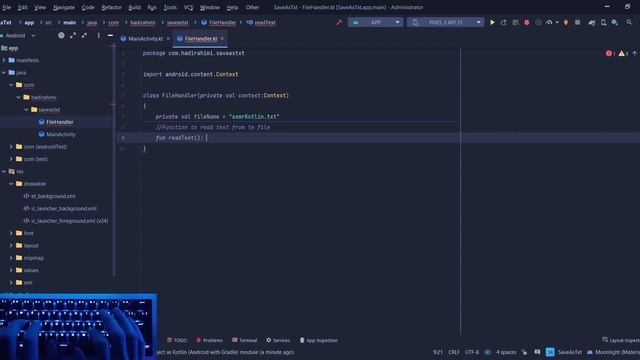Open the App Inspection tool window
The image size is (640, 360).
(x=318, y=340)
